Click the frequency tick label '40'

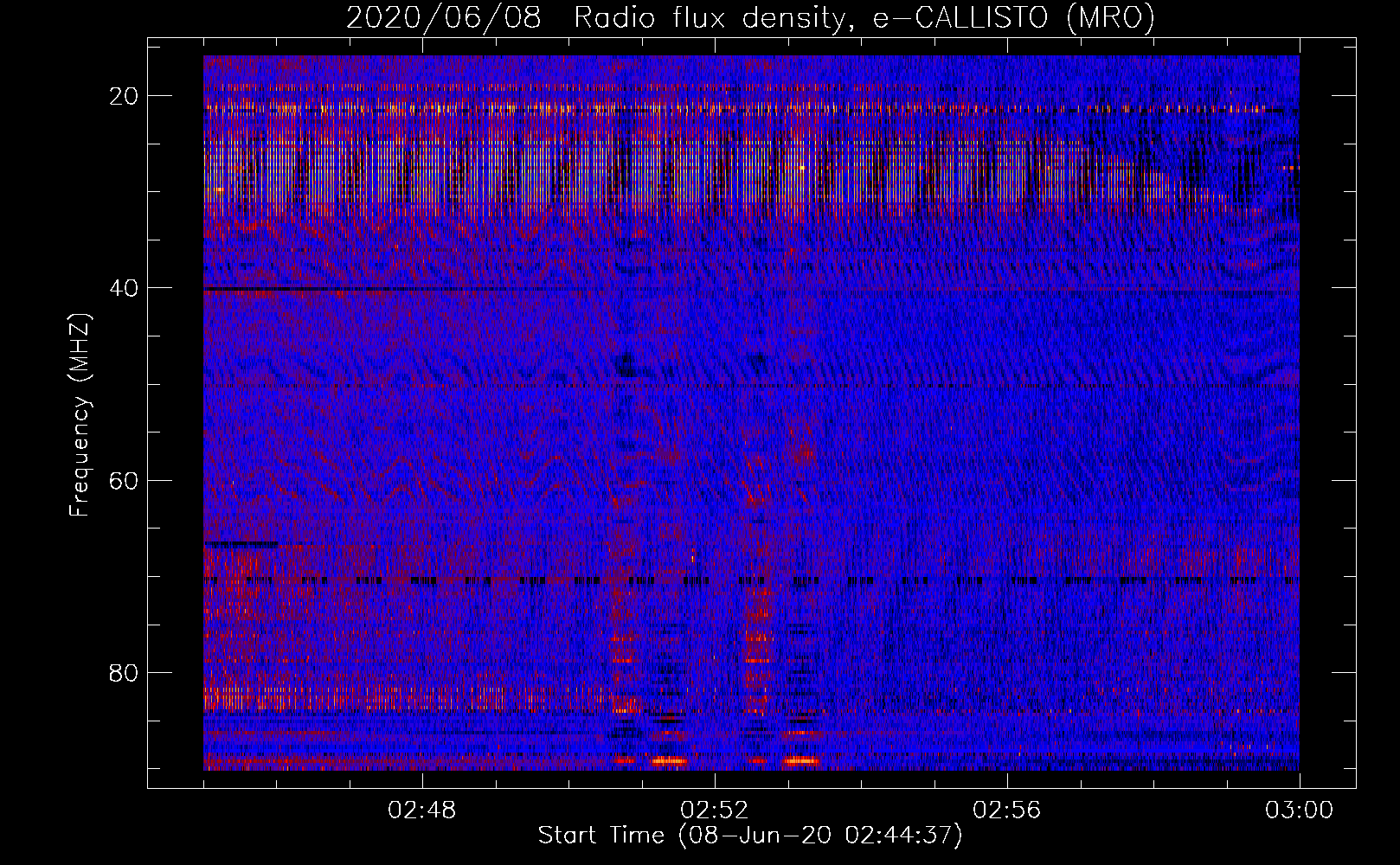(125, 288)
